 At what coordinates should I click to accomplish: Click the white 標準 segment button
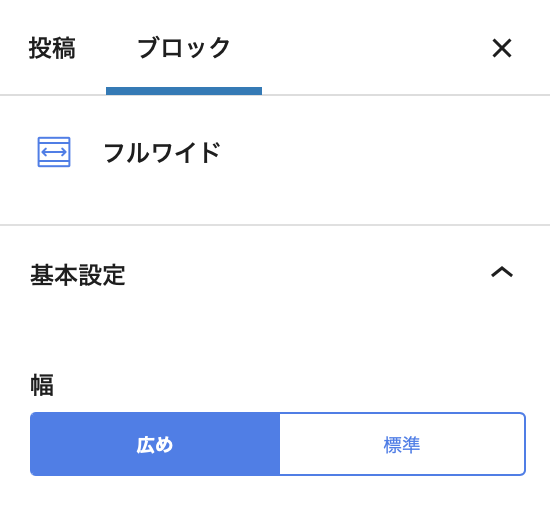tap(402, 444)
